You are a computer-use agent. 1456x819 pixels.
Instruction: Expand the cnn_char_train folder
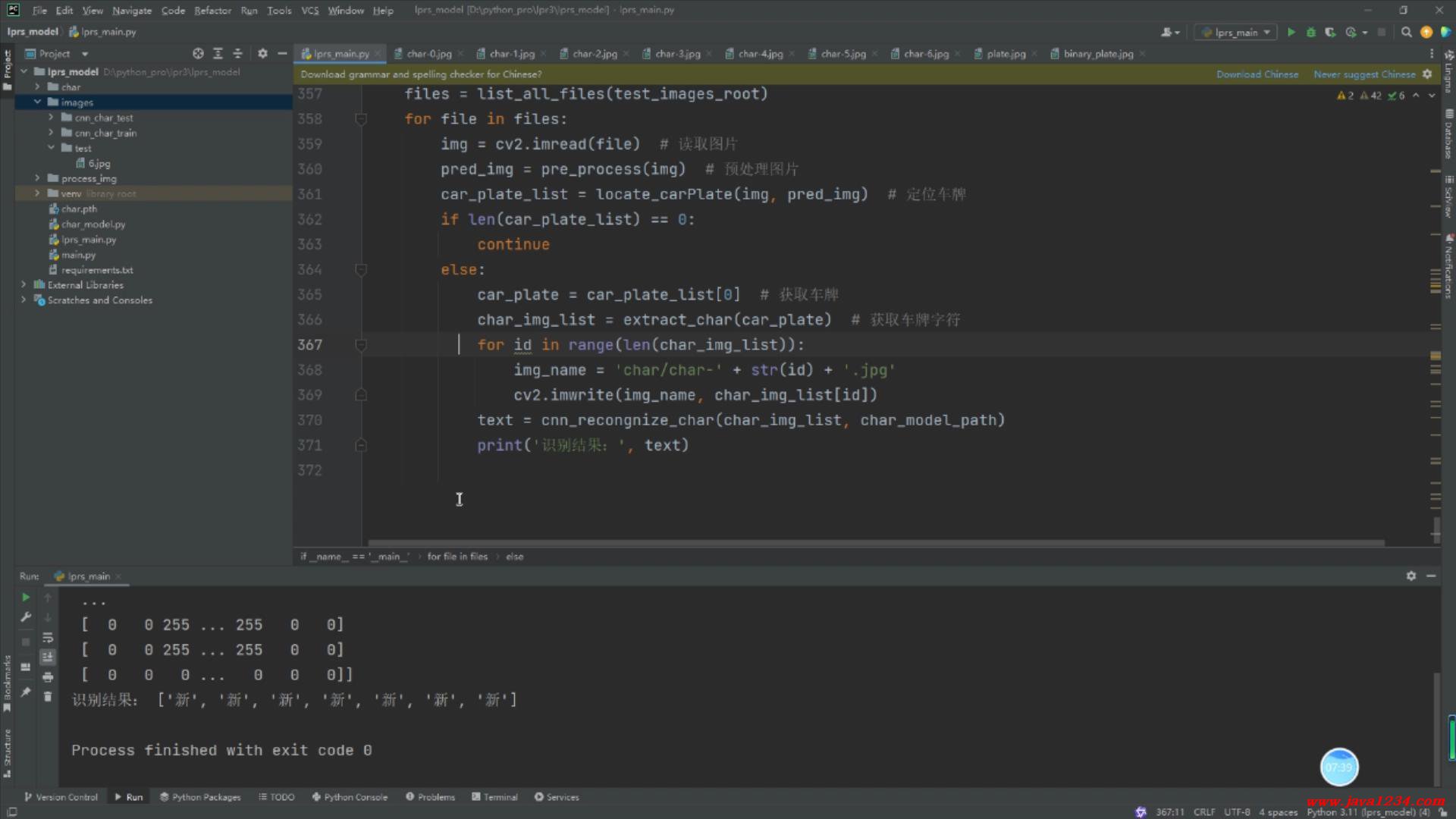coord(51,133)
